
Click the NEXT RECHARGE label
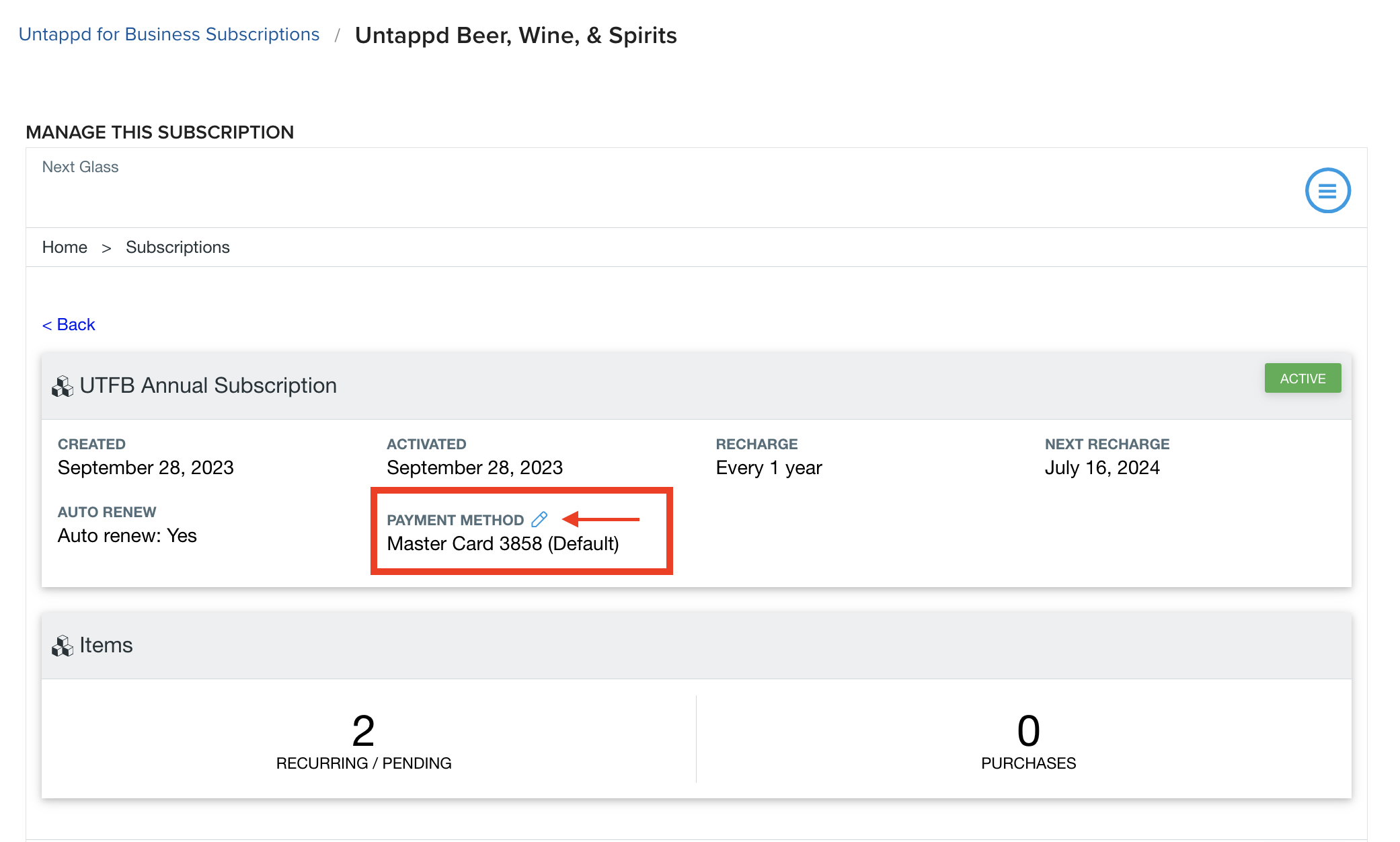pyautogui.click(x=1107, y=444)
